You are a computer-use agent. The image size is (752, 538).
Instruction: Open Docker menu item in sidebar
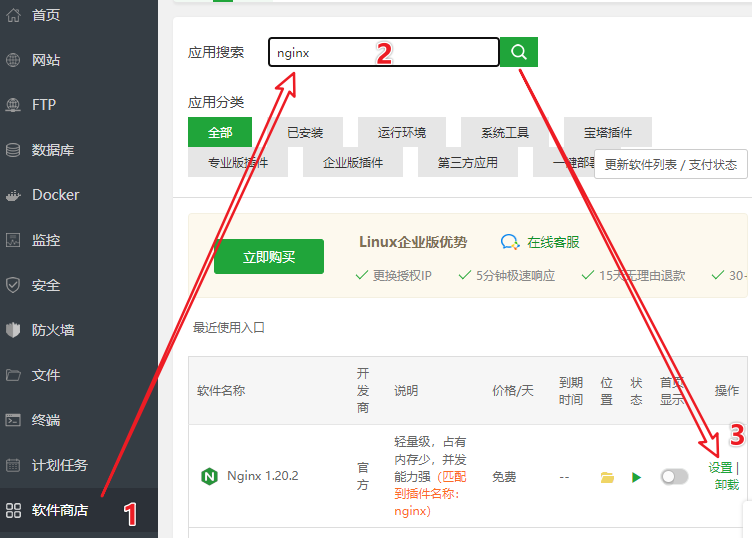point(56,195)
